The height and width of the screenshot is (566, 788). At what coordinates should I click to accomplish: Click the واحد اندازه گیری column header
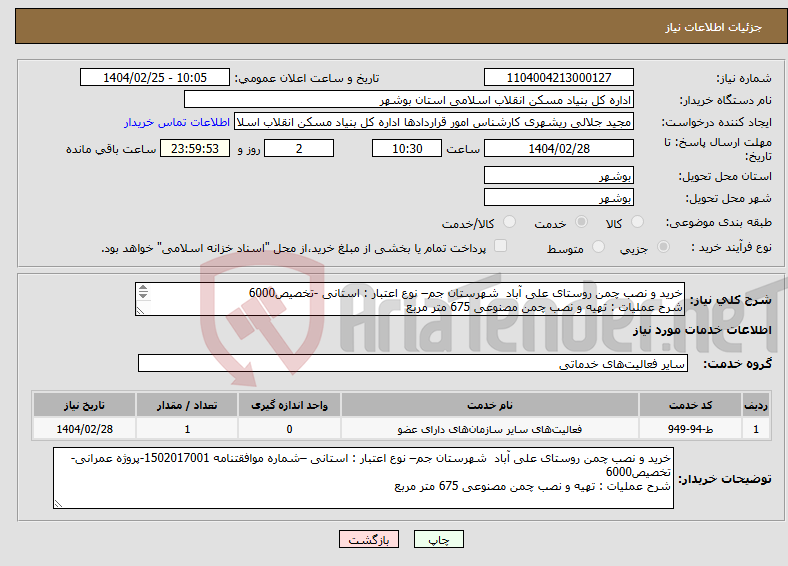click(289, 405)
